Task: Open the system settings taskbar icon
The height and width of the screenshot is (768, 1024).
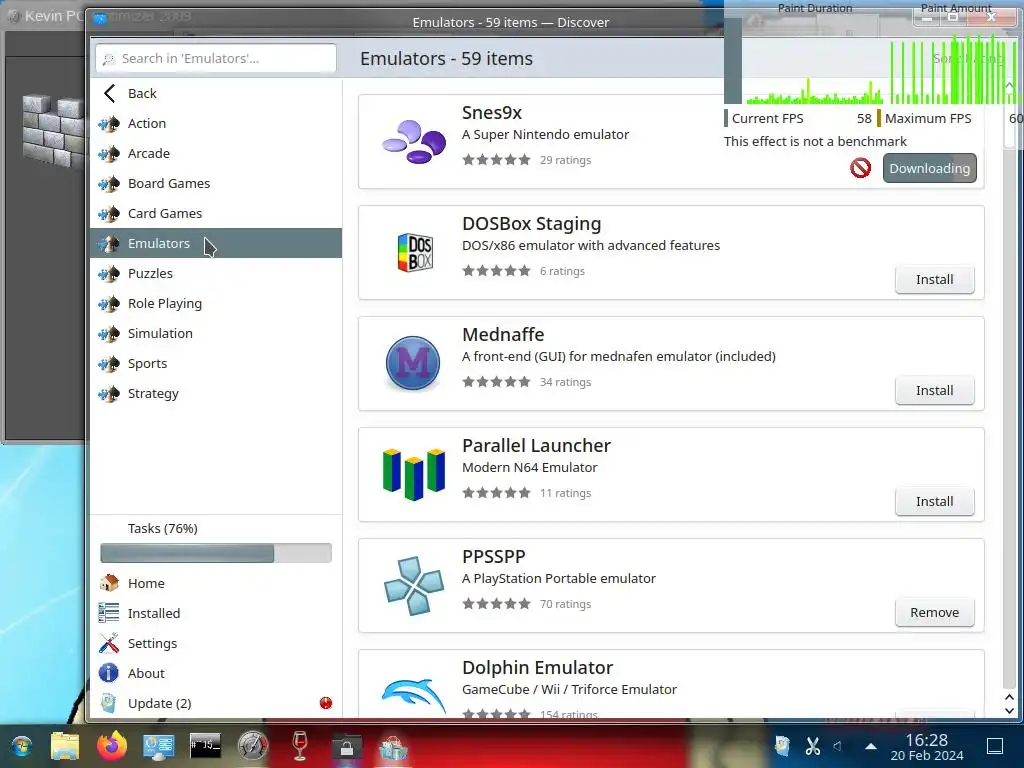Action: pos(159,746)
